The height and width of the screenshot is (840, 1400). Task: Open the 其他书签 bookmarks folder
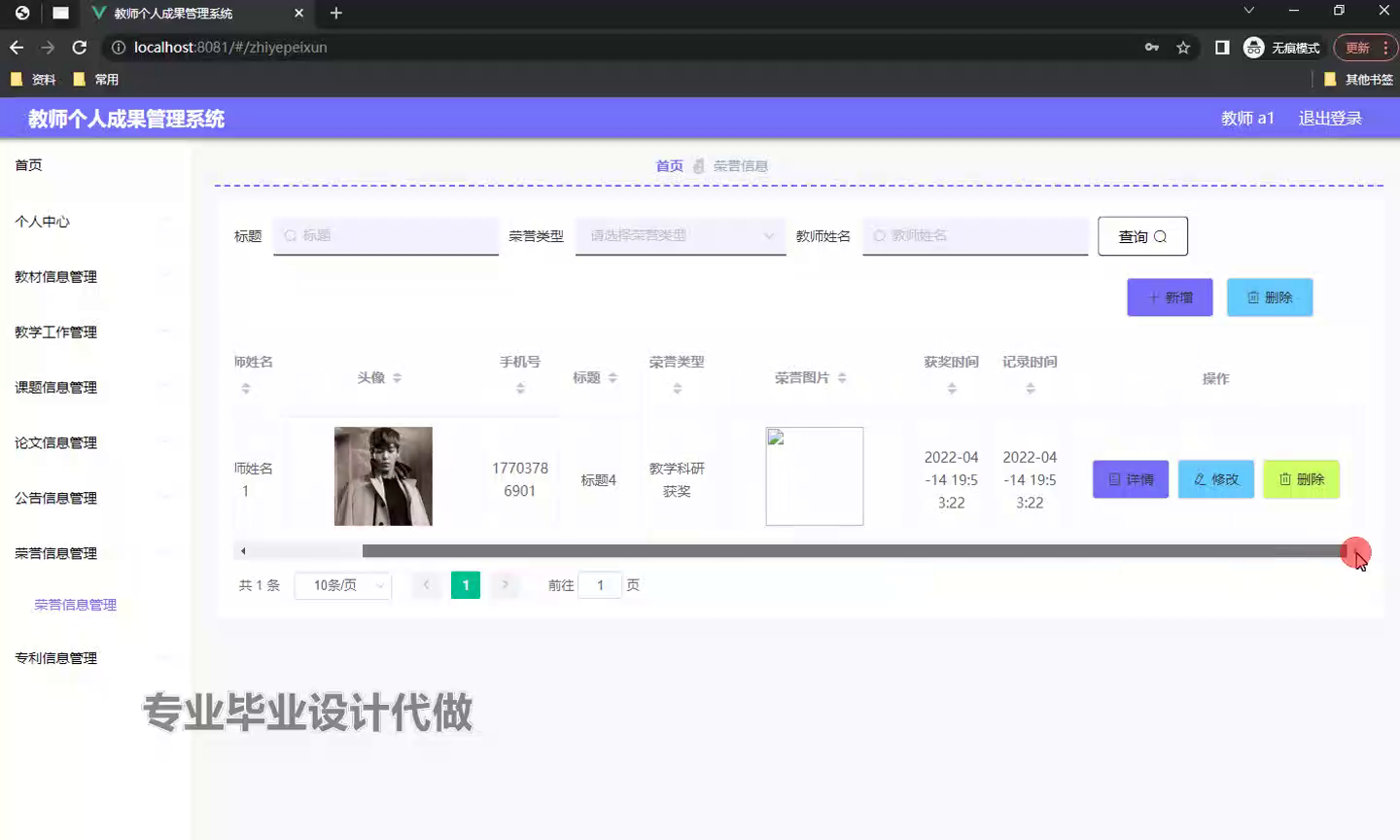pyautogui.click(x=1358, y=80)
